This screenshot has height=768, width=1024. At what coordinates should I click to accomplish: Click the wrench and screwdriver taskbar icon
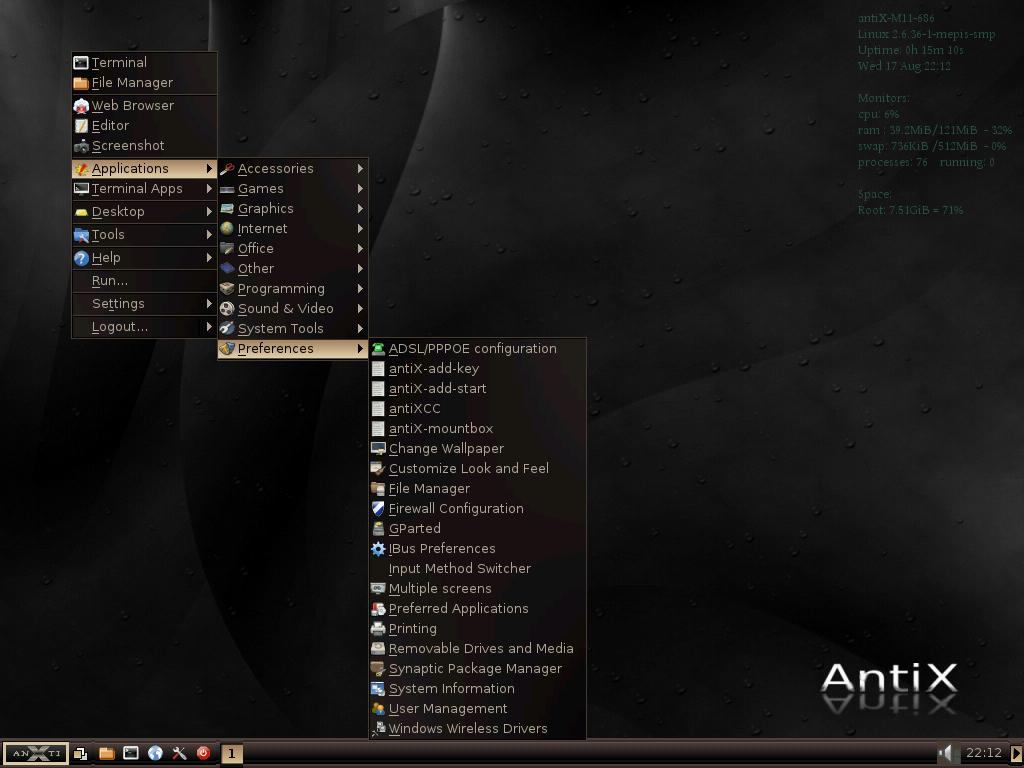(x=179, y=754)
